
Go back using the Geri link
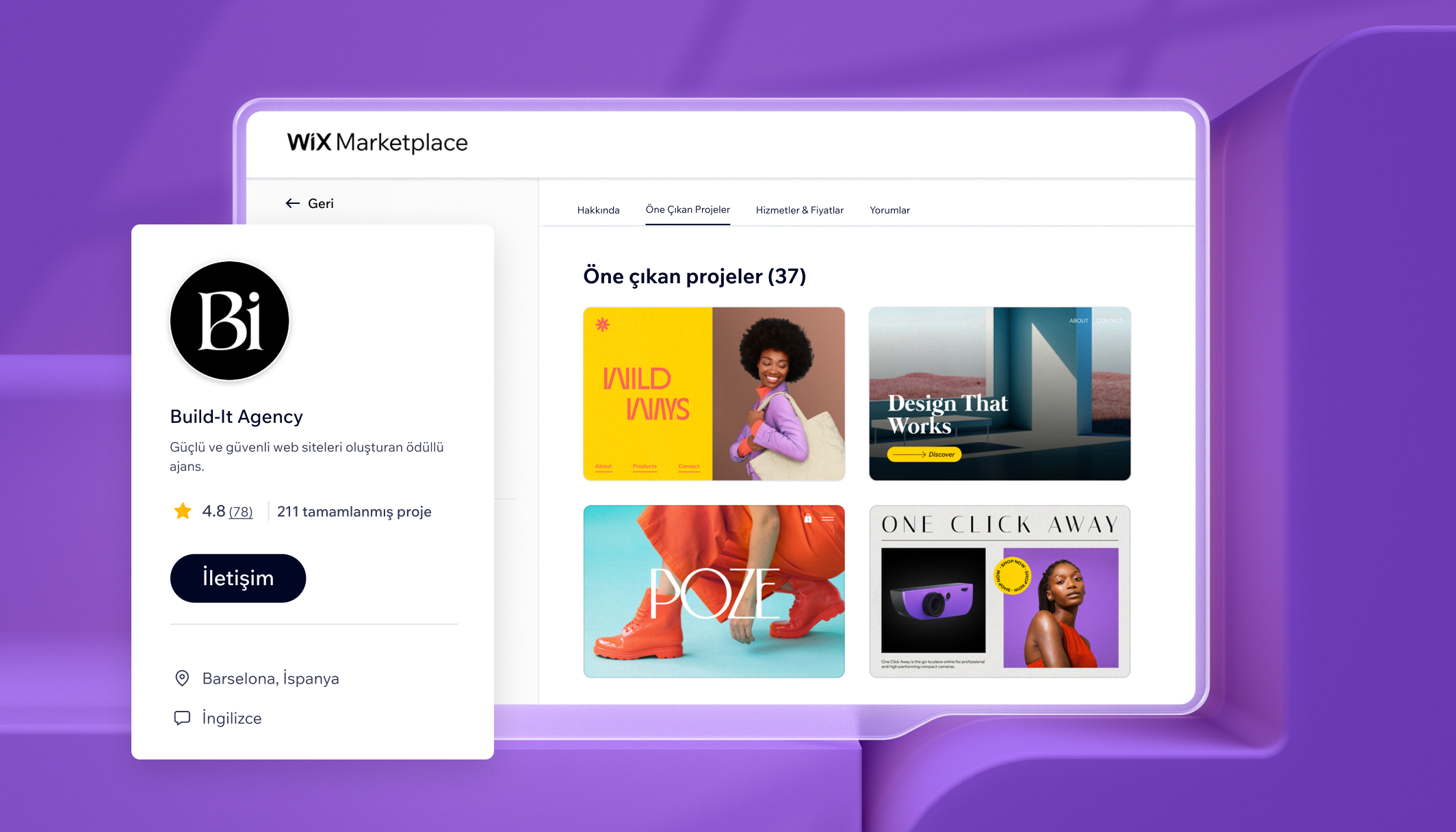(x=309, y=203)
